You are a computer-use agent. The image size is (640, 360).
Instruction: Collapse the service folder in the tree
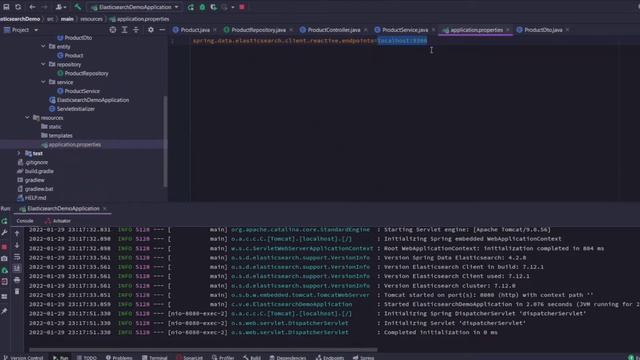pyautogui.click(x=43, y=82)
